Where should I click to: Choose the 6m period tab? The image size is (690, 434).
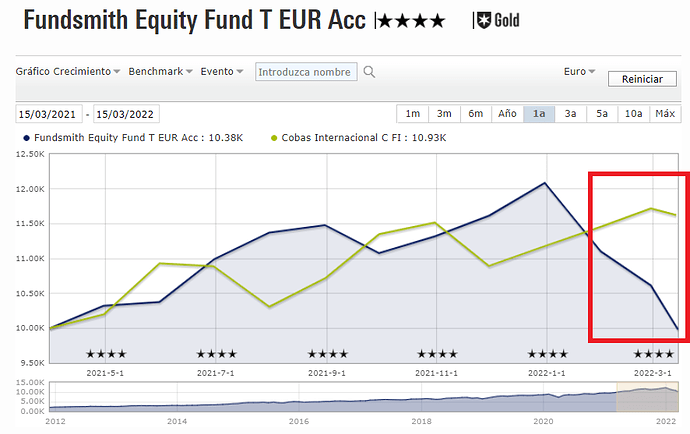pos(476,114)
